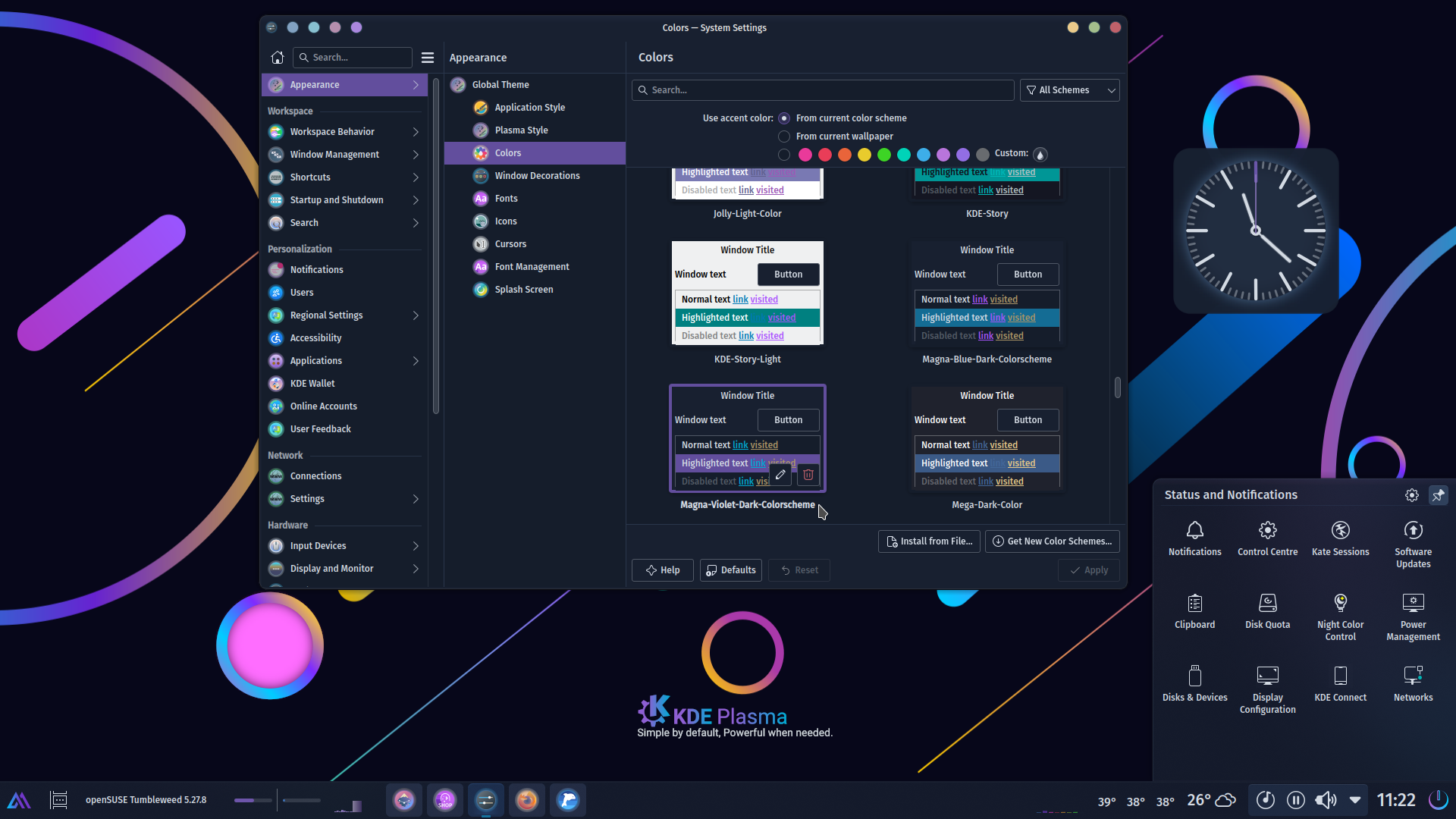Click the volume icon in the system tray
Image resolution: width=1456 pixels, height=819 pixels.
[x=1326, y=800]
